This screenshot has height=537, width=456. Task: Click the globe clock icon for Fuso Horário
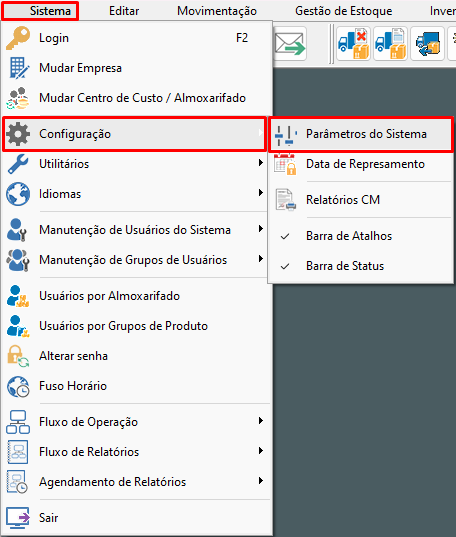(18, 386)
